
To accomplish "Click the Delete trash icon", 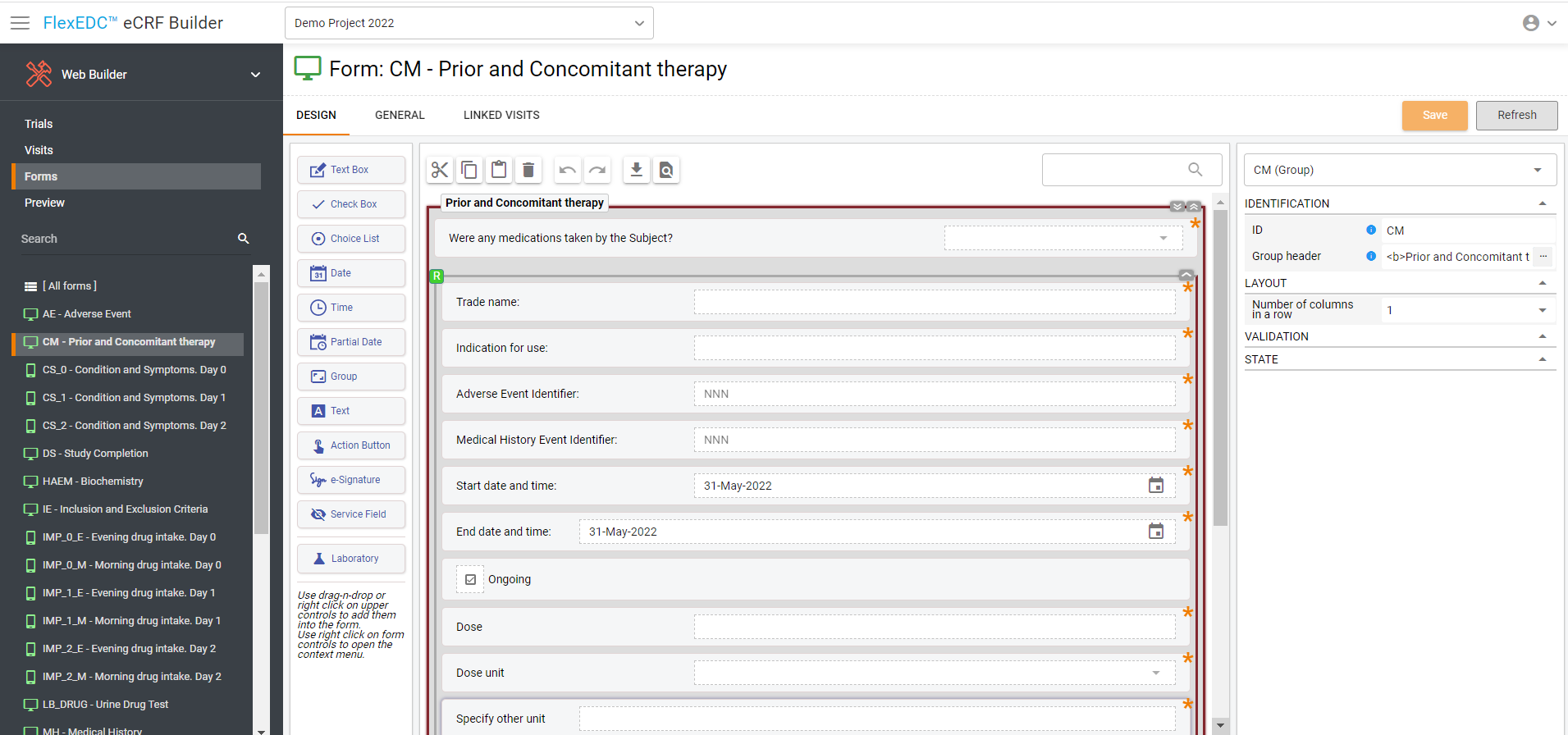I will click(x=528, y=170).
